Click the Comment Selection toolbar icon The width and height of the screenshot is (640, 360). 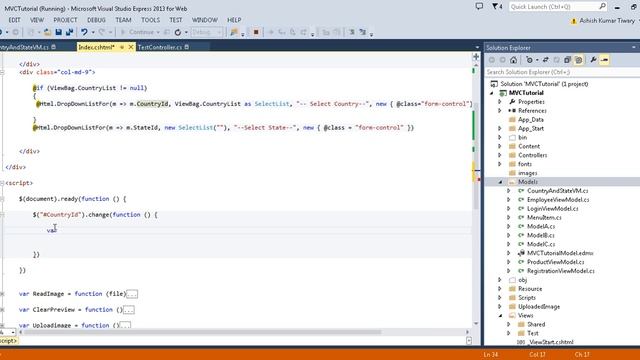point(351,32)
